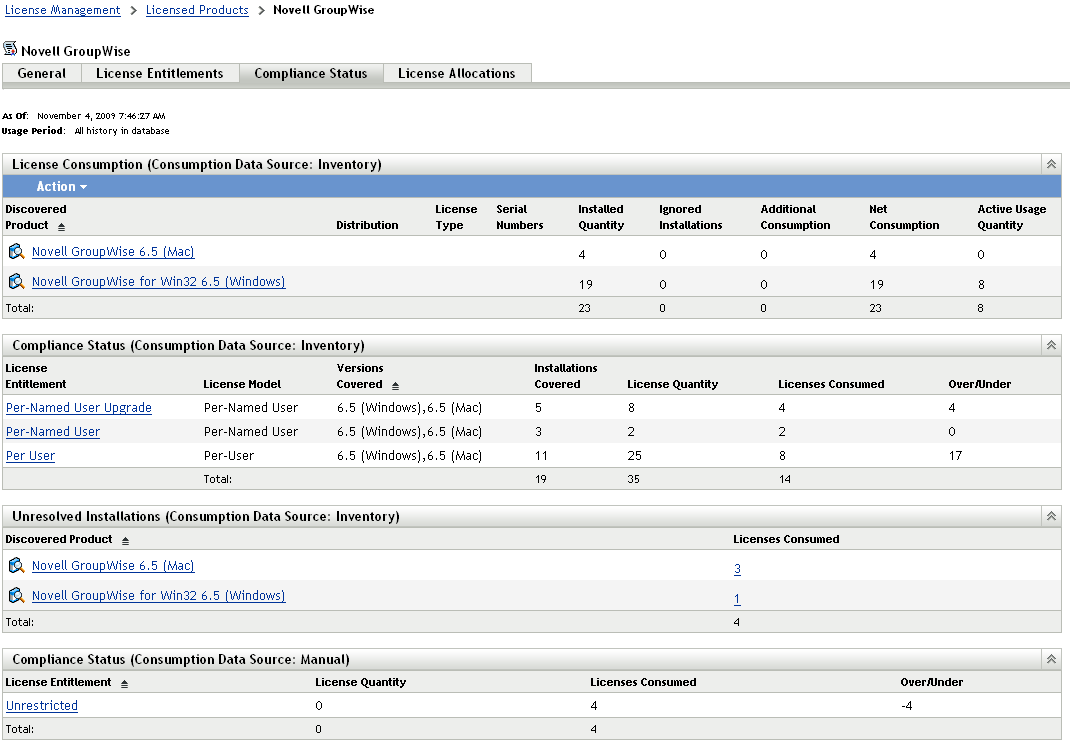Open the Per-Named User entitlement link
Viewport: 1070px width, 751px height.
pos(53,432)
